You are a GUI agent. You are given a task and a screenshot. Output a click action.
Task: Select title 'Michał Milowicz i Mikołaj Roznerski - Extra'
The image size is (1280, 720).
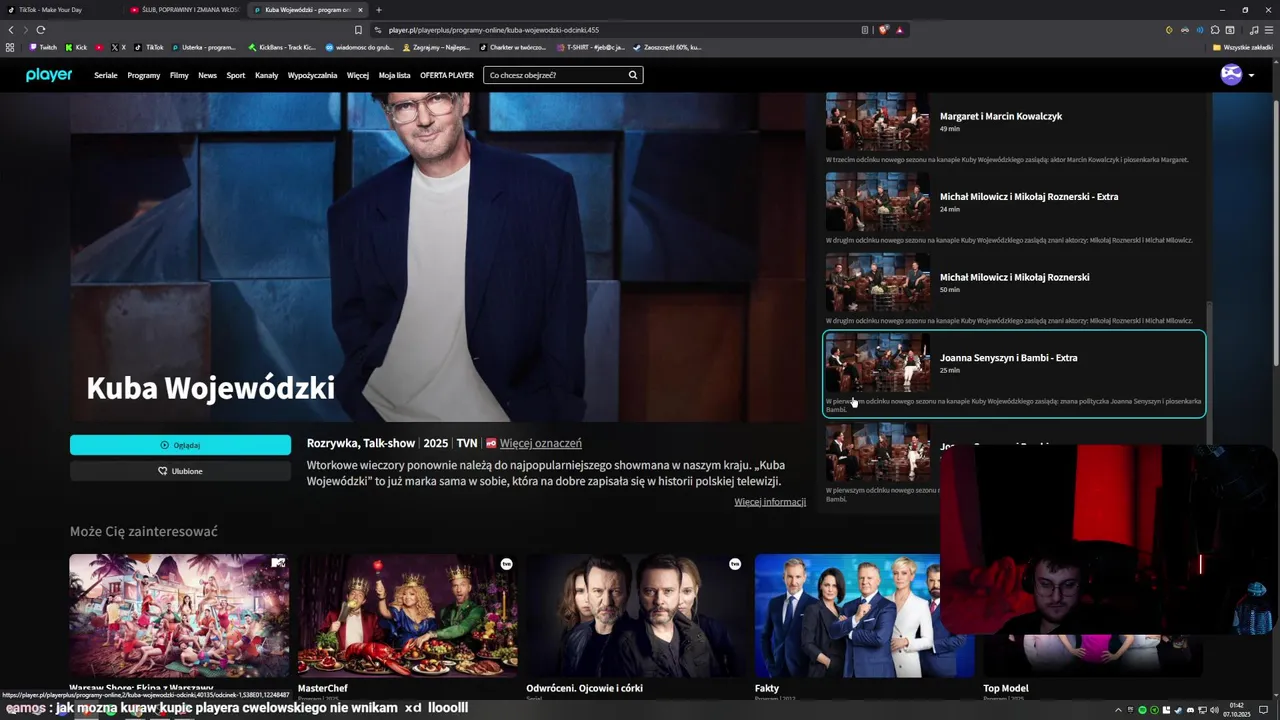pyautogui.click(x=1029, y=197)
